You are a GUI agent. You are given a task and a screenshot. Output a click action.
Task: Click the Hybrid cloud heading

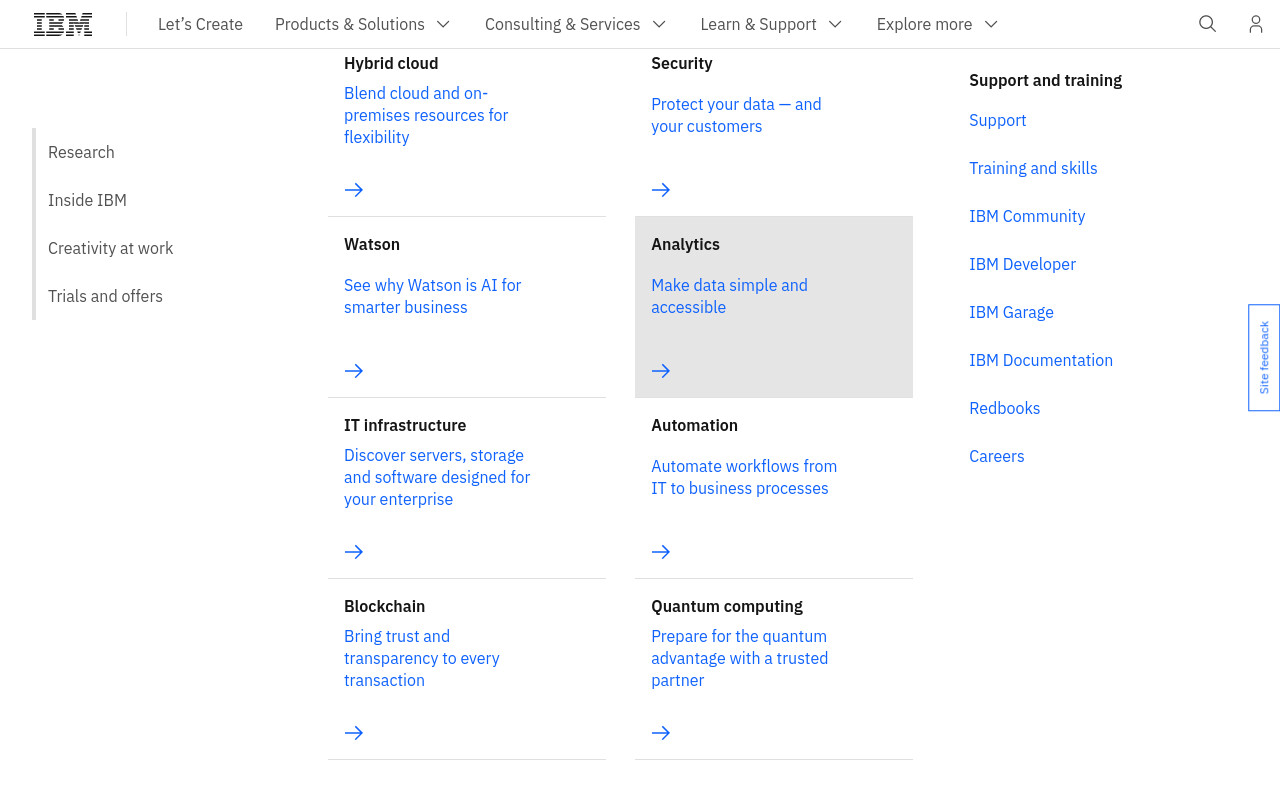[391, 63]
